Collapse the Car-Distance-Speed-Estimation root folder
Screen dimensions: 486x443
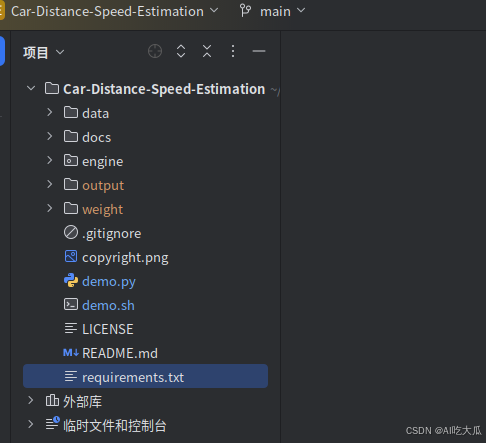(x=31, y=88)
